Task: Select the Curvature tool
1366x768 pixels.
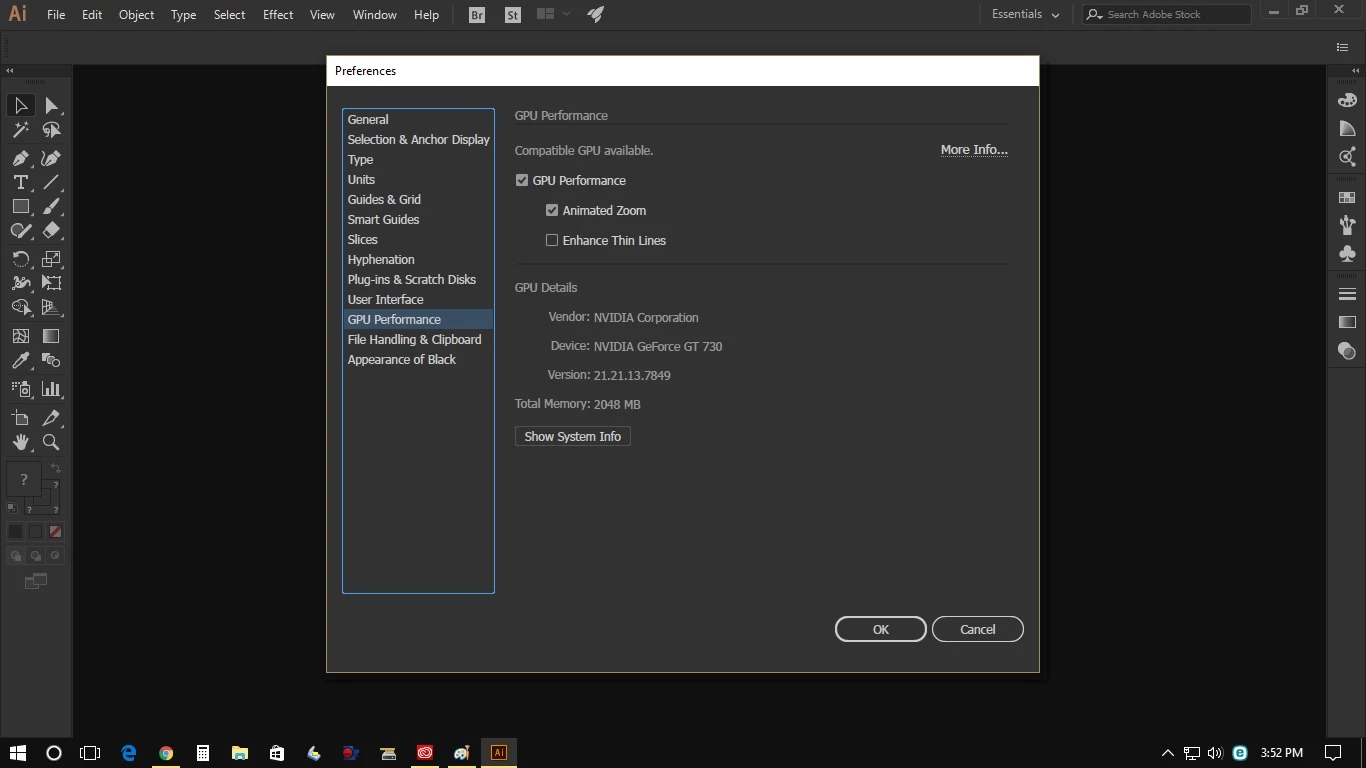Action: pos(51,158)
